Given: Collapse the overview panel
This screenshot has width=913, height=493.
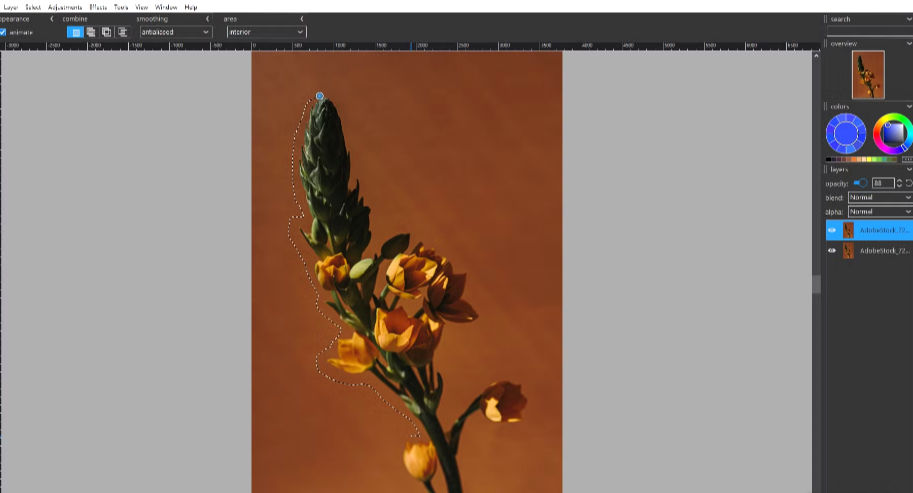Looking at the screenshot, I should tap(909, 44).
